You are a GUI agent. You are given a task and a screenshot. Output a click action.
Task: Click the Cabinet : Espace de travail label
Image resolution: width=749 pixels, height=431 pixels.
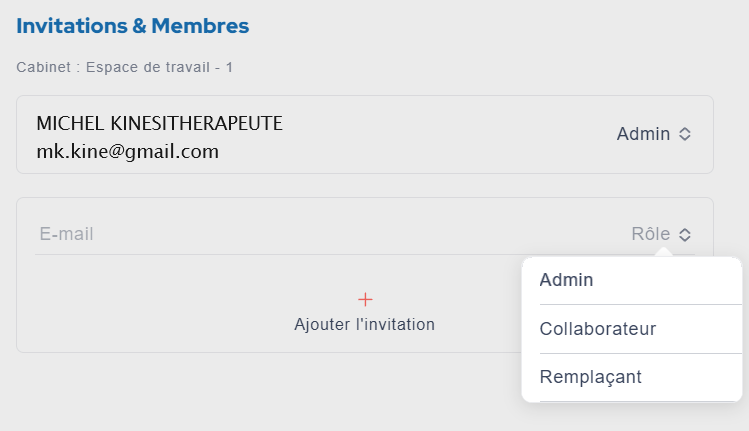[x=124, y=68]
